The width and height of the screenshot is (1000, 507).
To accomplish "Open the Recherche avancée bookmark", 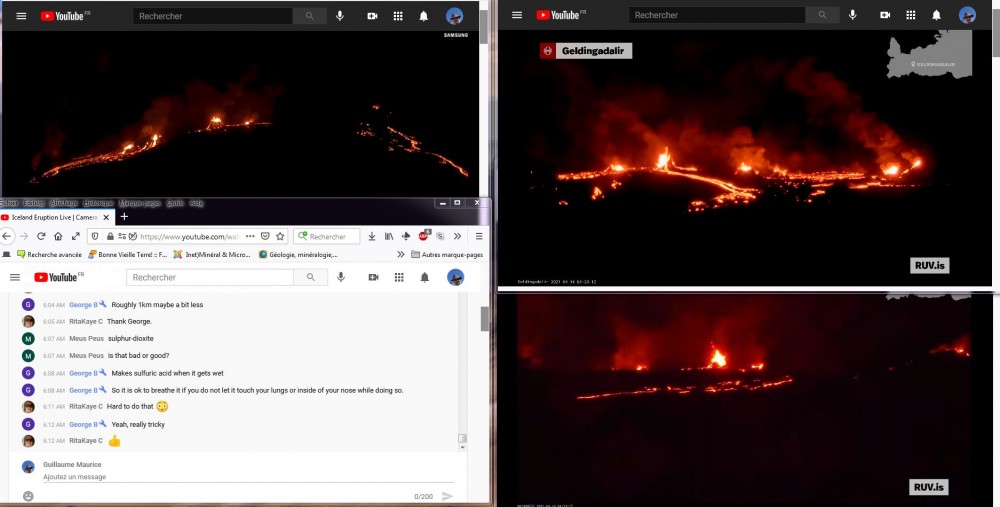I will coord(50,254).
